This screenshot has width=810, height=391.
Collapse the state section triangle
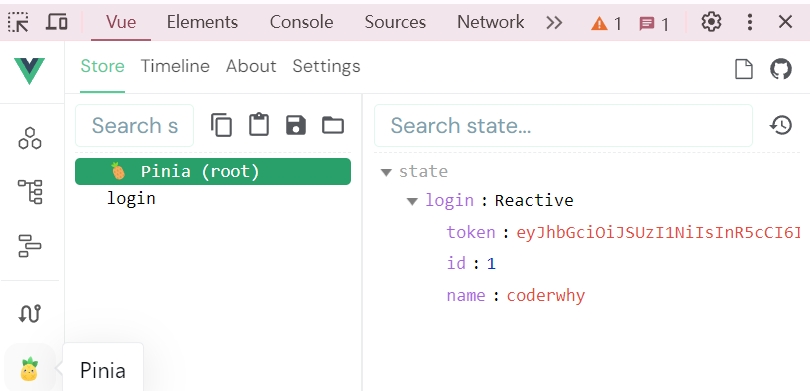click(386, 173)
